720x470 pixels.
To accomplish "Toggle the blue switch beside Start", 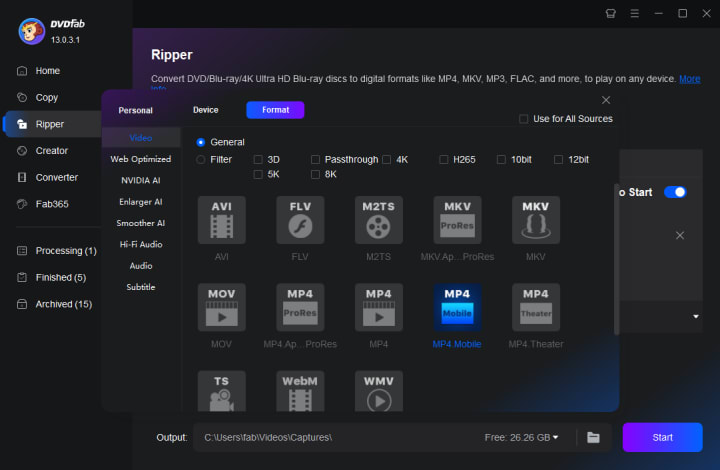I will [675, 192].
